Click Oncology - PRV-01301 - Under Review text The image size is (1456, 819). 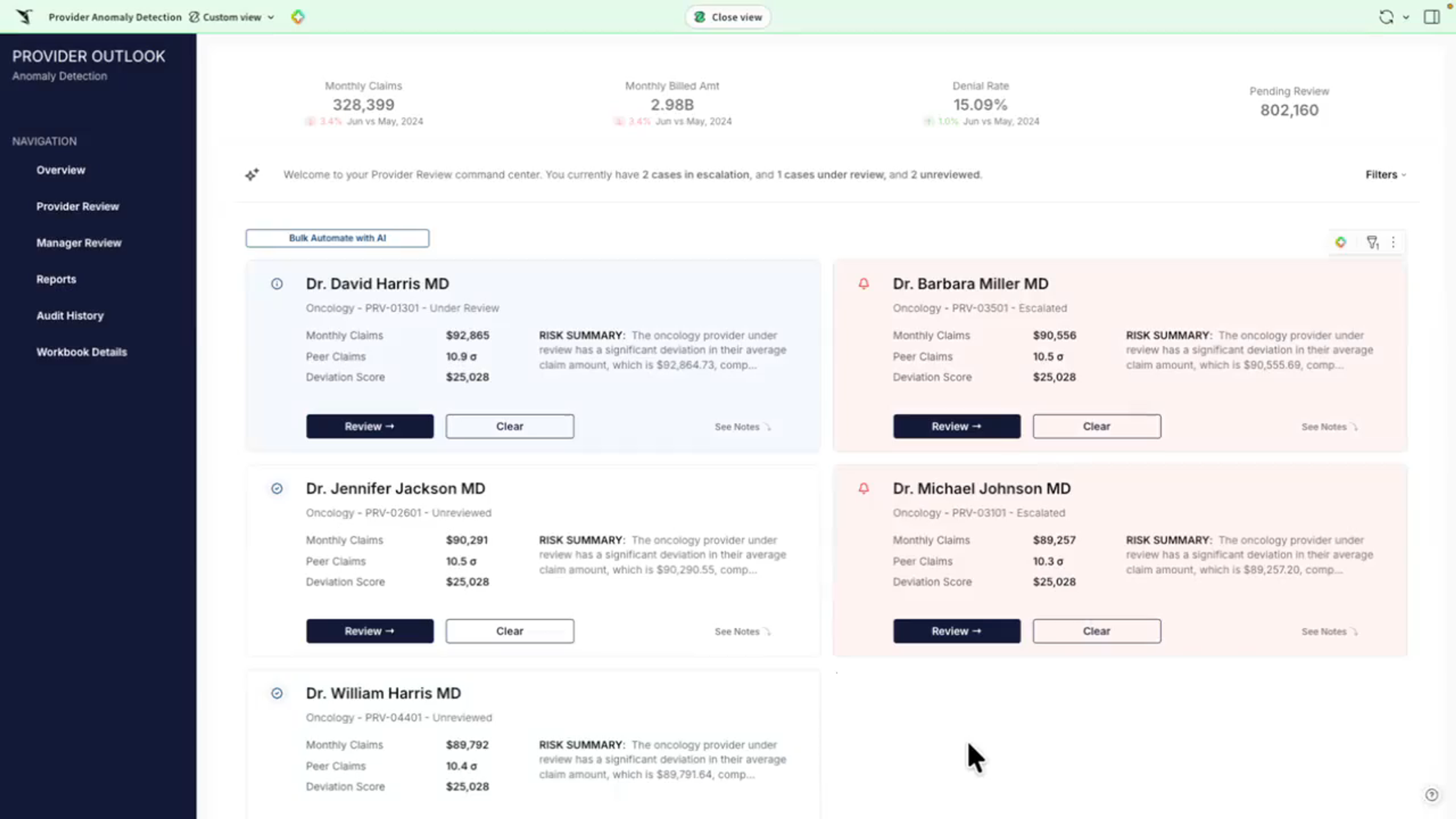(402, 308)
